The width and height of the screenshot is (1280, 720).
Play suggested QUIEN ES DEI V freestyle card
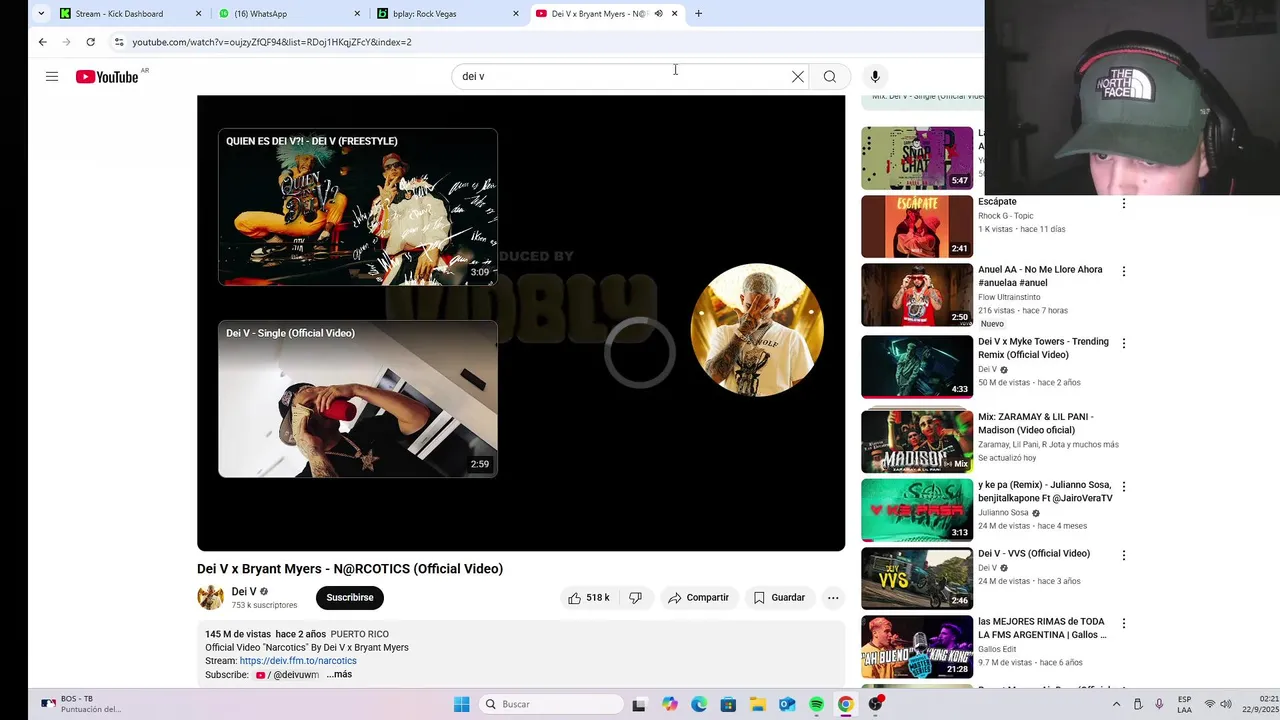358,207
